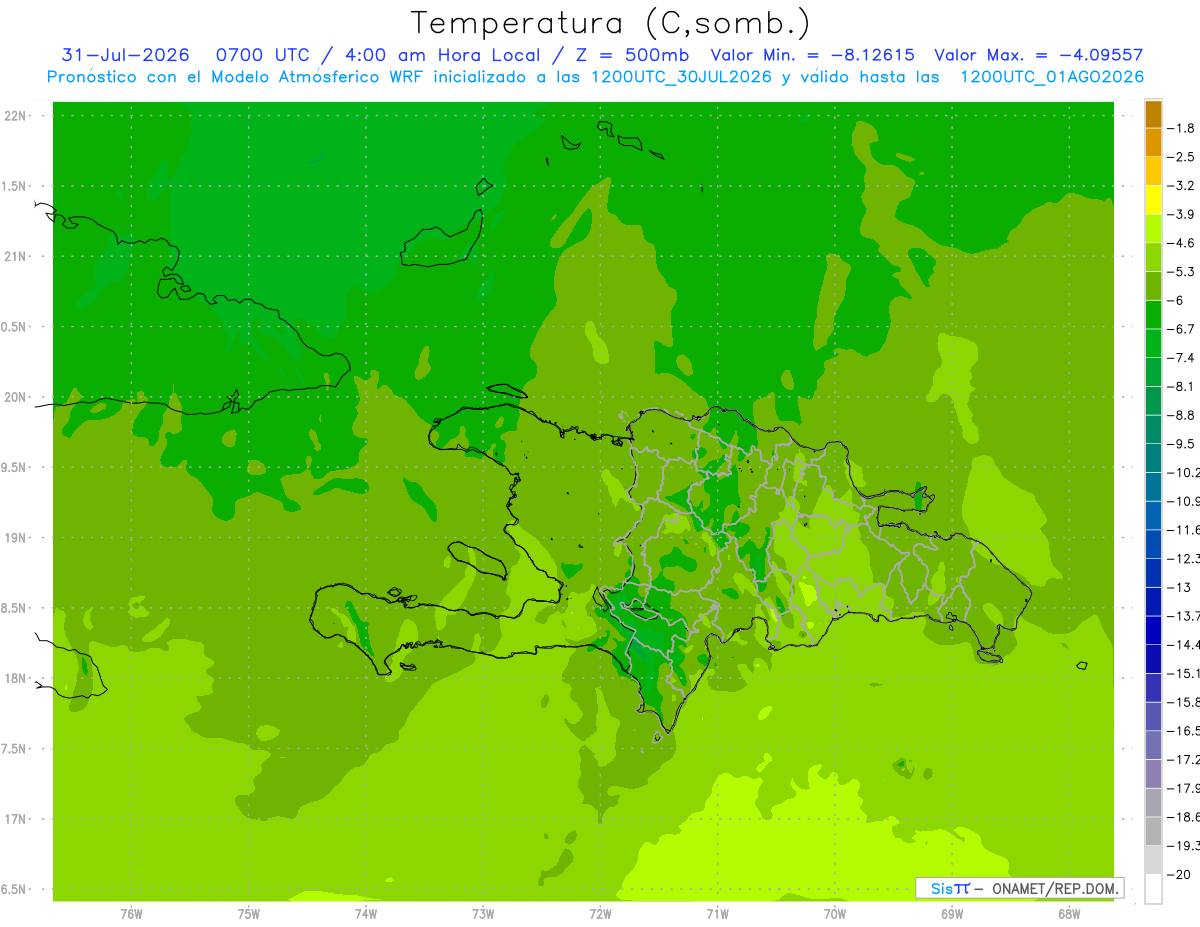Click the white swatch below -20
Screen dimensions: 1200x927
(1153, 889)
